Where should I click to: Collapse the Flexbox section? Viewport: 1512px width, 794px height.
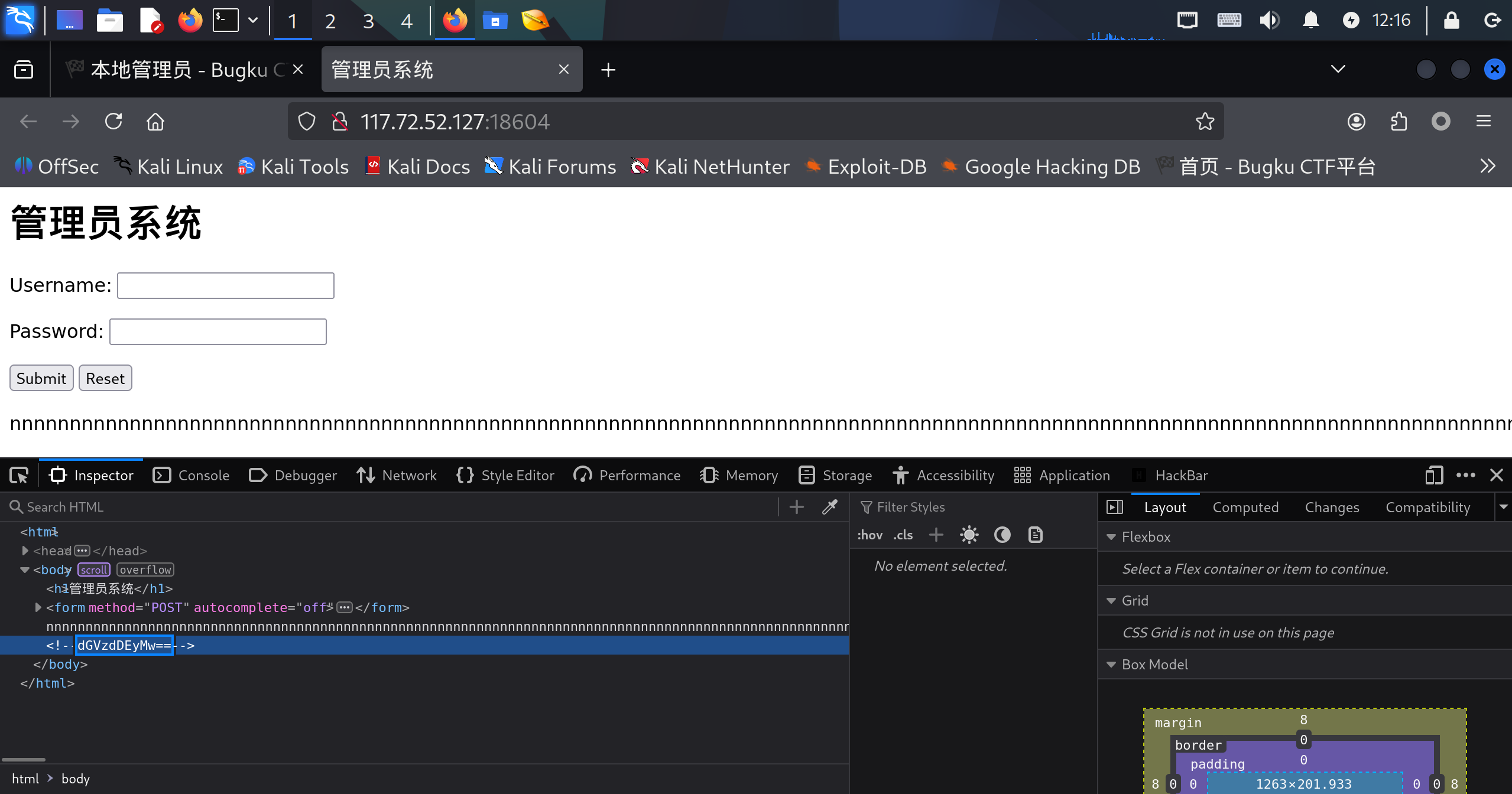[1111, 537]
